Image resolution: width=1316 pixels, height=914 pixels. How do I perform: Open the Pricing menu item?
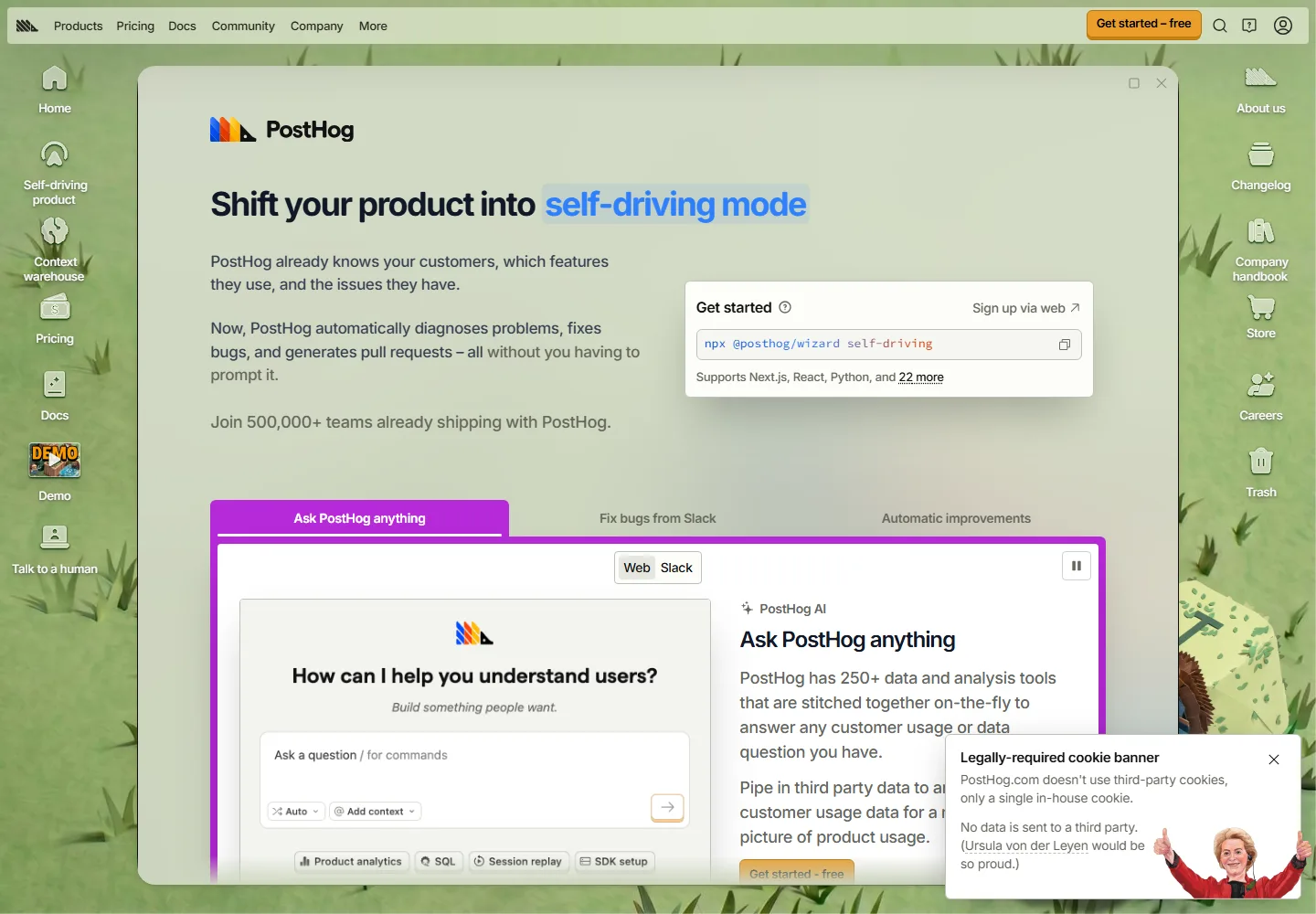click(135, 26)
